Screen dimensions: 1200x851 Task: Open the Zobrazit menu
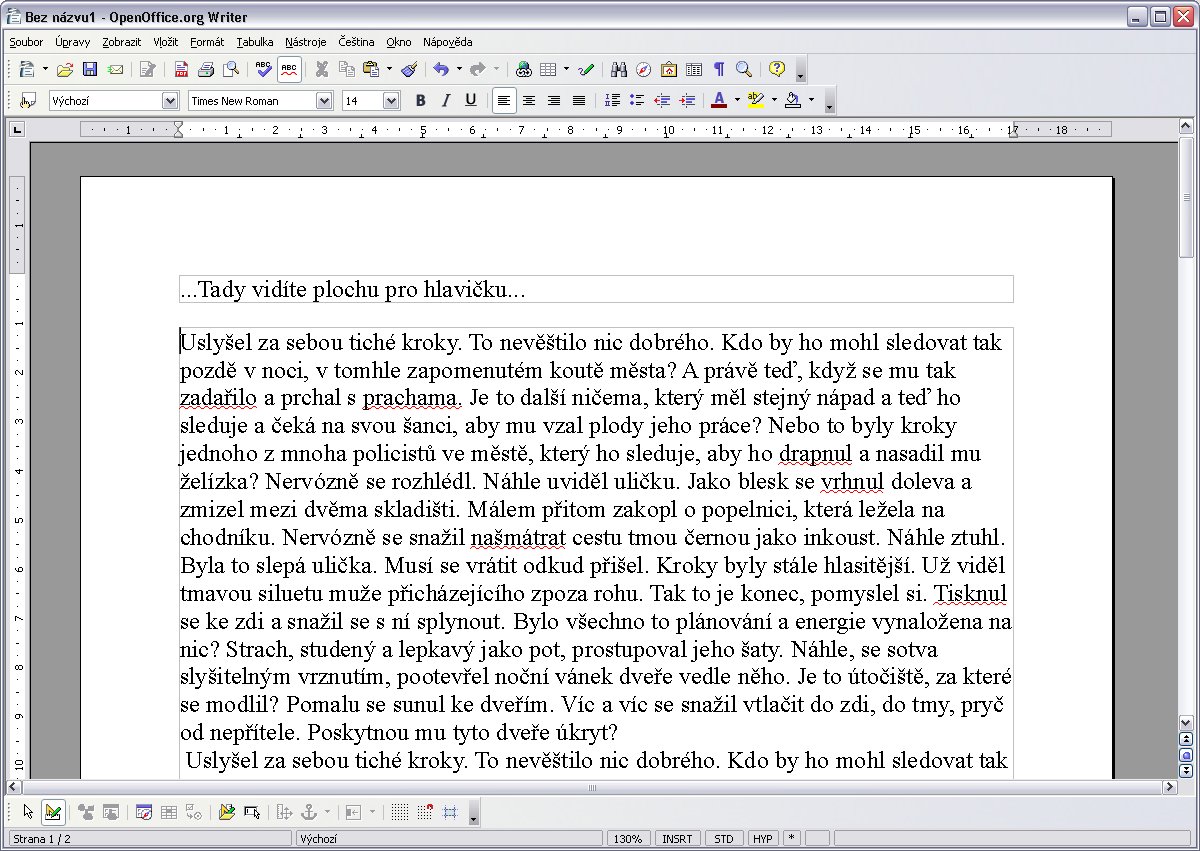pos(122,42)
